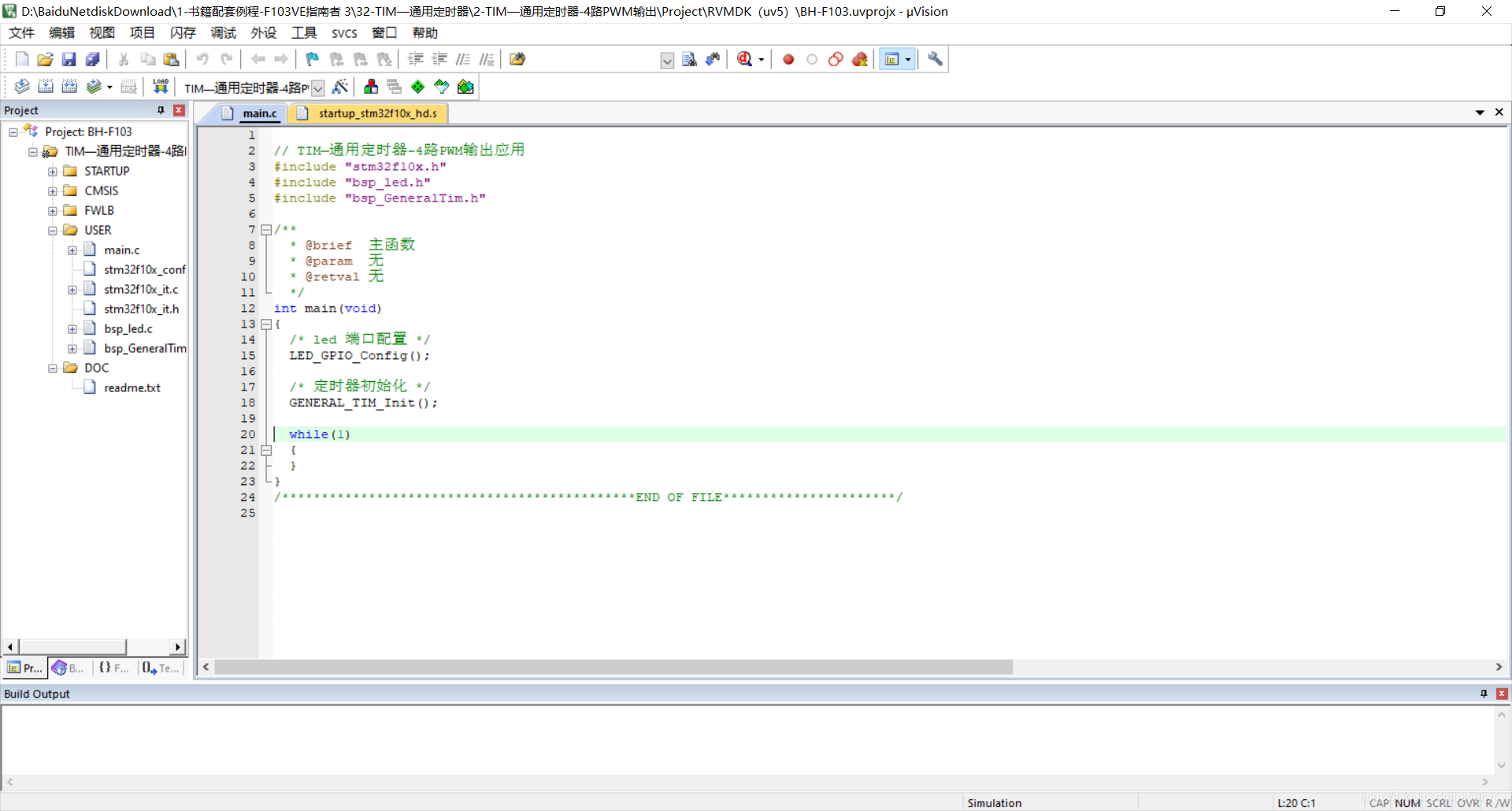Viewport: 1512px width, 811px height.
Task: Start a debug session with the red 'd' magnifier
Action: point(745,59)
